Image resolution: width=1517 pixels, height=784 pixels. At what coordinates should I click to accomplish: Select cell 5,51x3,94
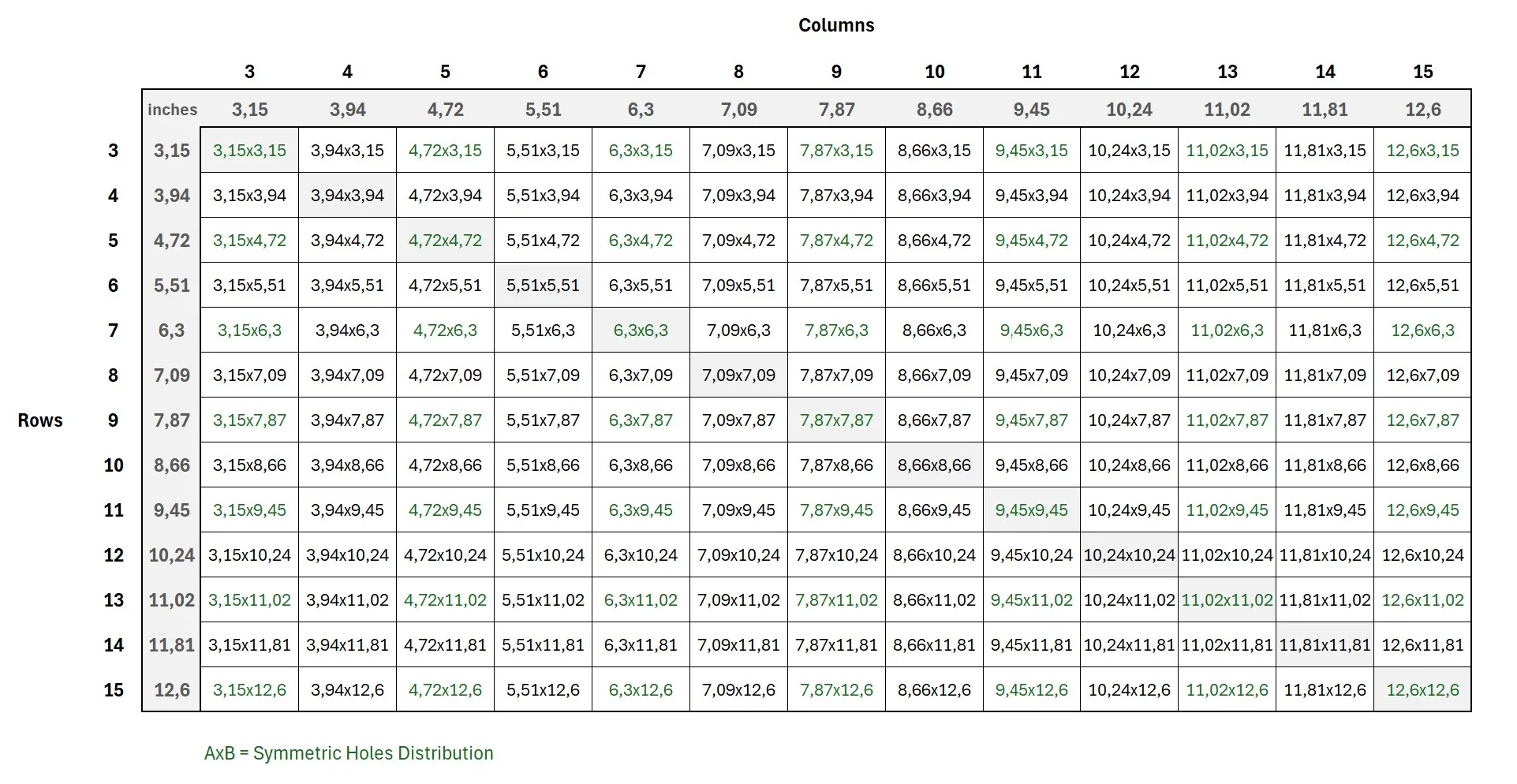click(543, 195)
